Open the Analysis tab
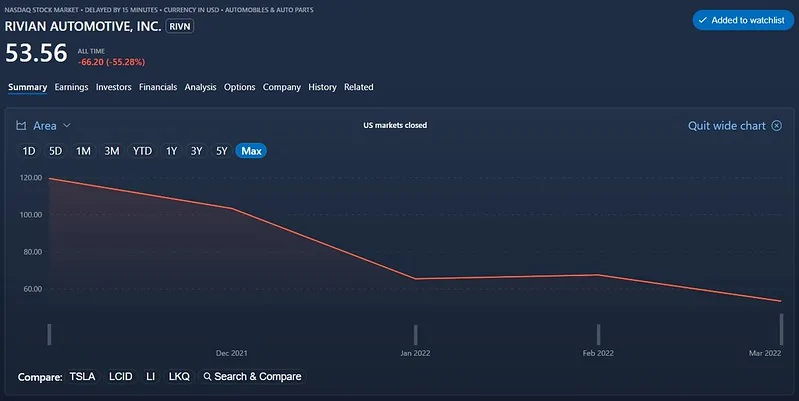 pos(200,87)
